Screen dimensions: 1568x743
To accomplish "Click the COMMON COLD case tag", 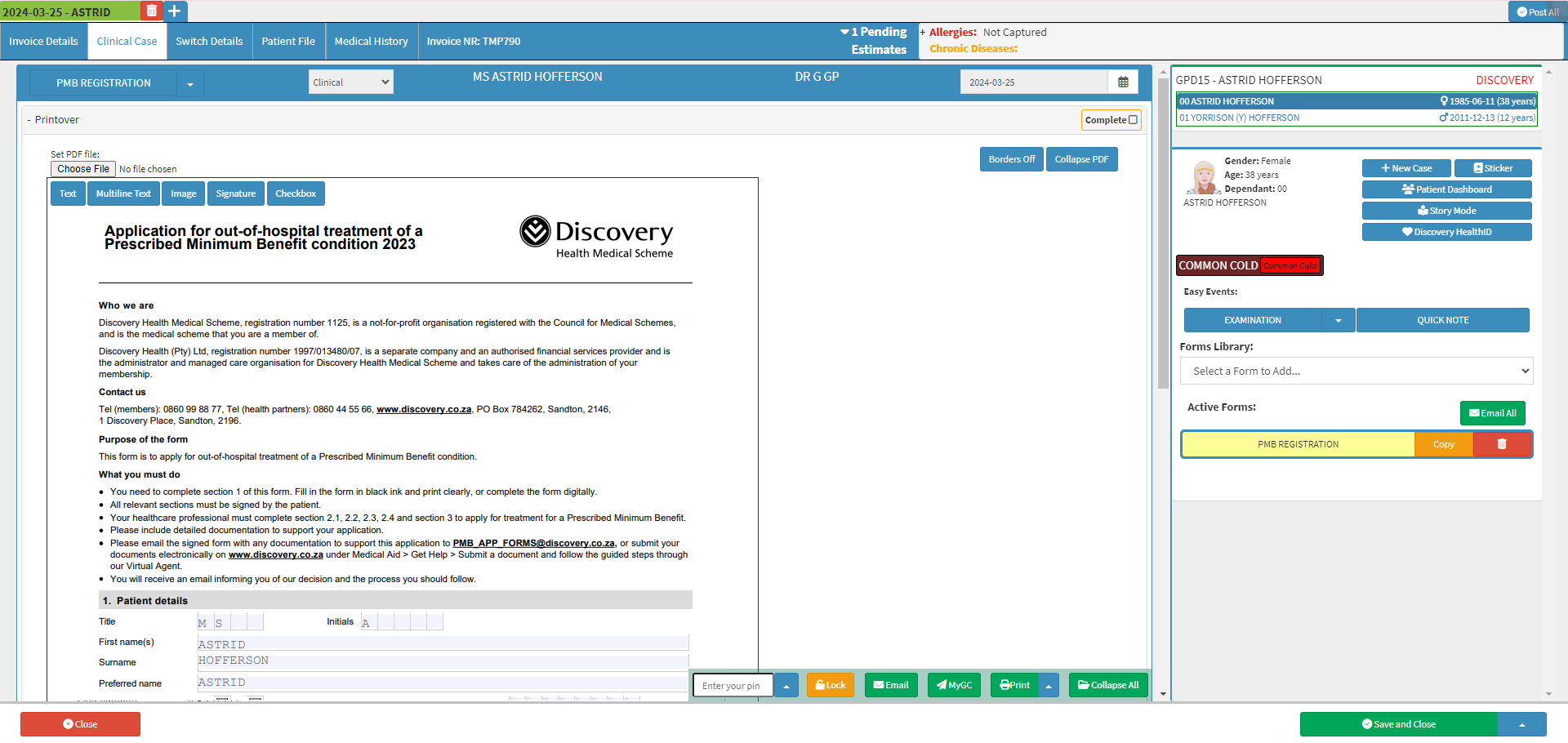I will click(1249, 265).
